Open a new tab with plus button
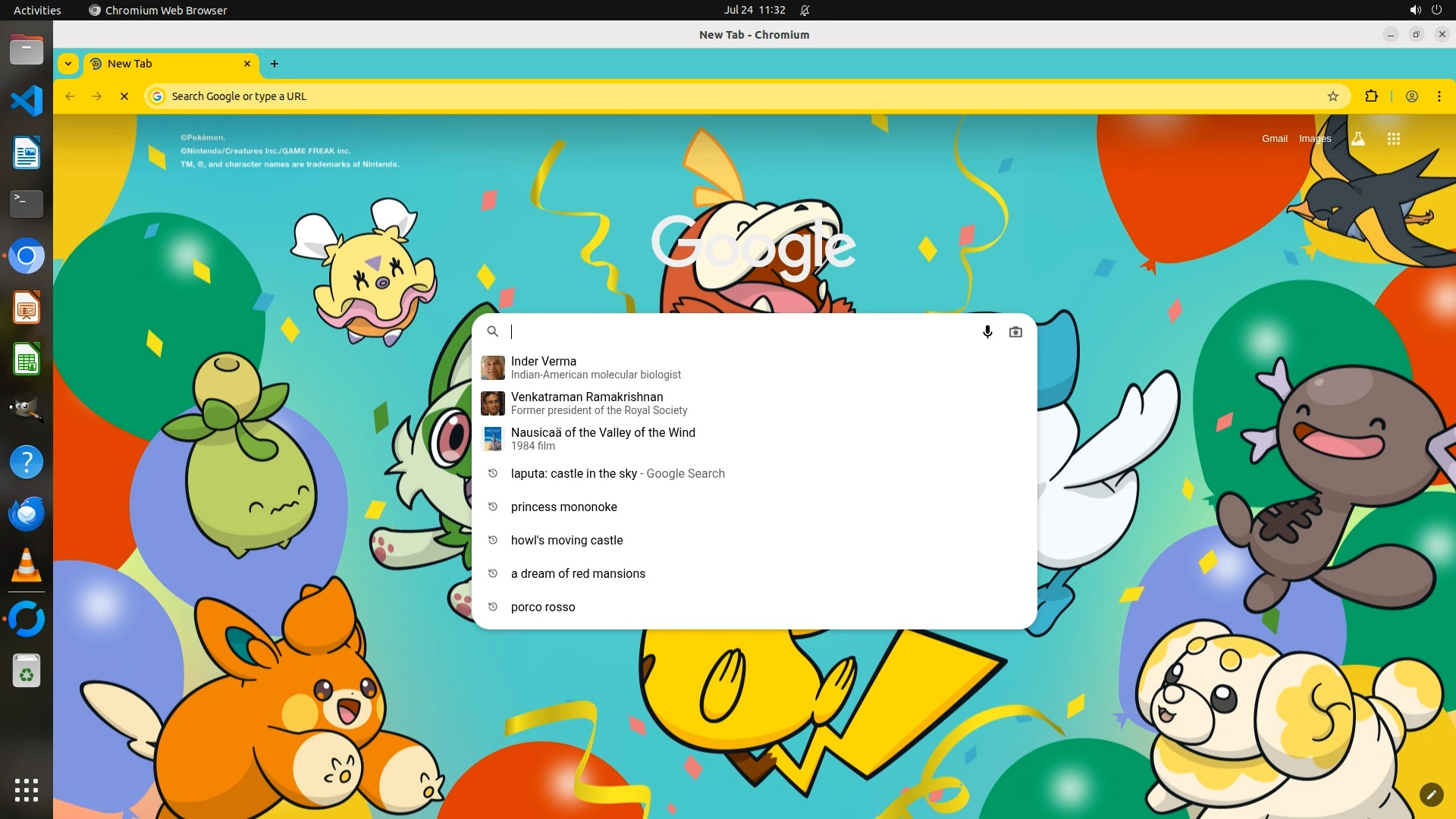The width and height of the screenshot is (1456, 819). click(x=275, y=64)
